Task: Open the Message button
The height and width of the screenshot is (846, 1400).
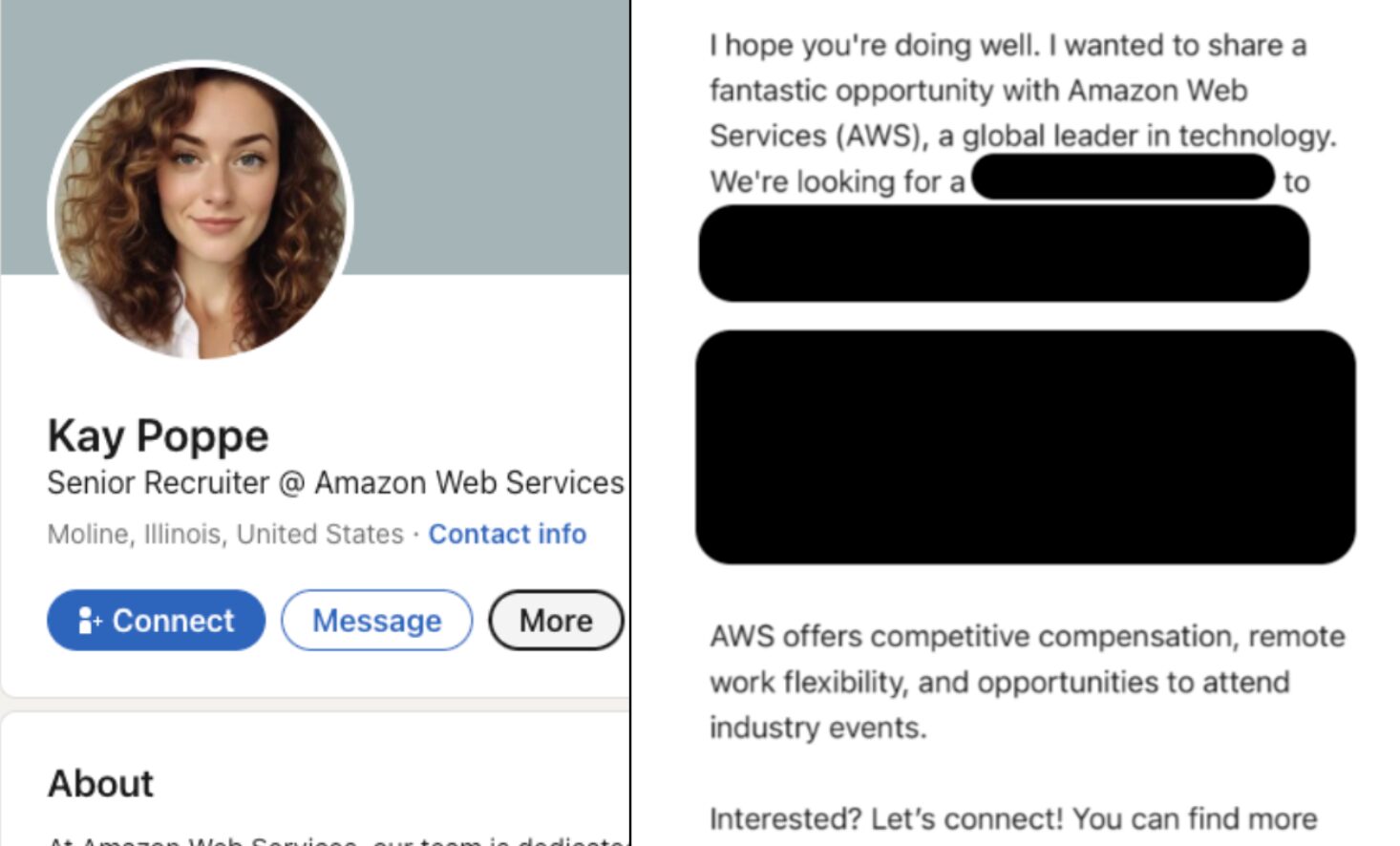Action: [x=376, y=621]
